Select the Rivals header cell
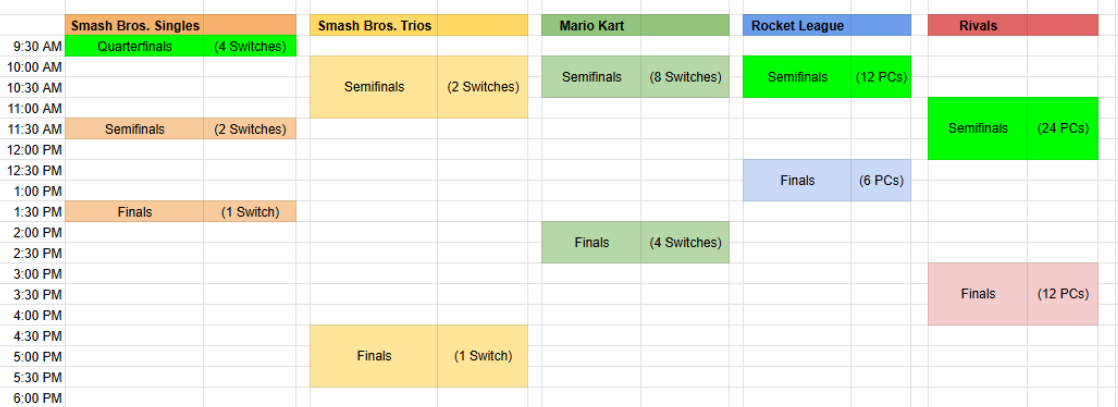This screenshot has height=407, width=1118. pyautogui.click(x=978, y=25)
